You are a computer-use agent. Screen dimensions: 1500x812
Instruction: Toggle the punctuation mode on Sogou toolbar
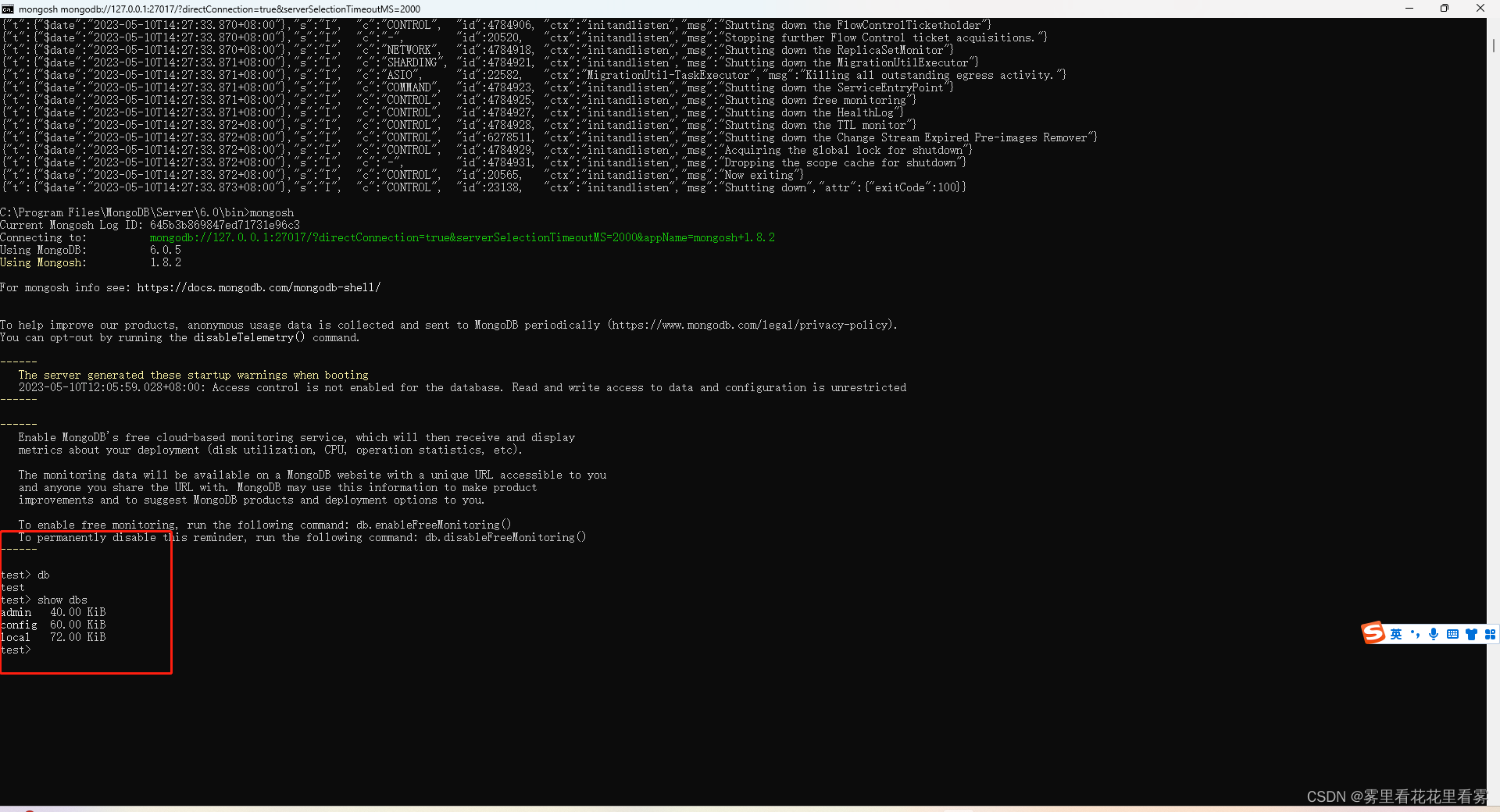(x=1415, y=634)
